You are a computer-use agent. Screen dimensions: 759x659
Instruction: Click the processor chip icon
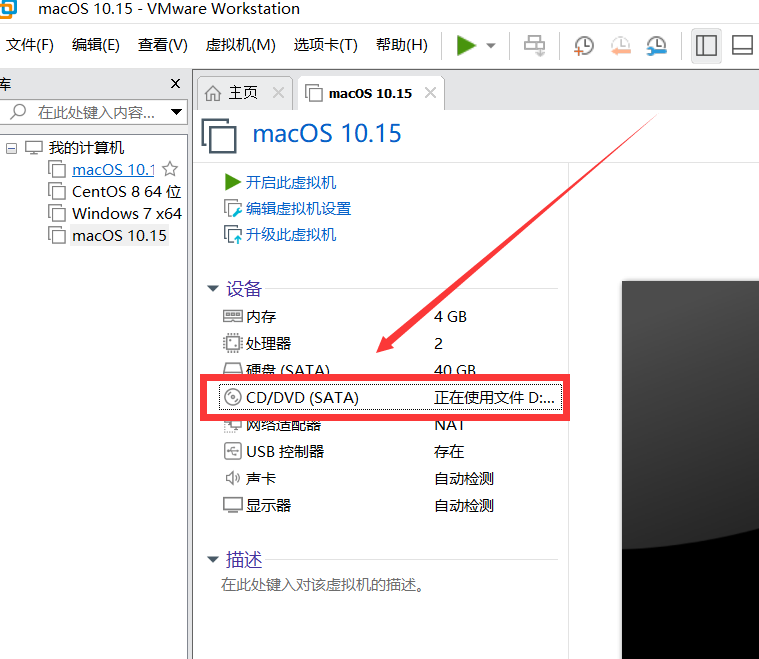[x=232, y=343]
